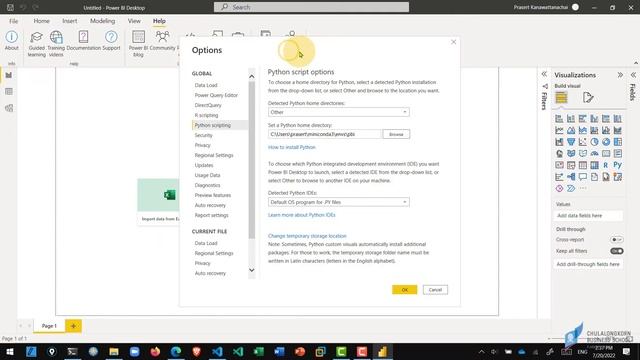Open the Power BI blog icon
This screenshot has width=640, height=360.
click(x=138, y=44)
